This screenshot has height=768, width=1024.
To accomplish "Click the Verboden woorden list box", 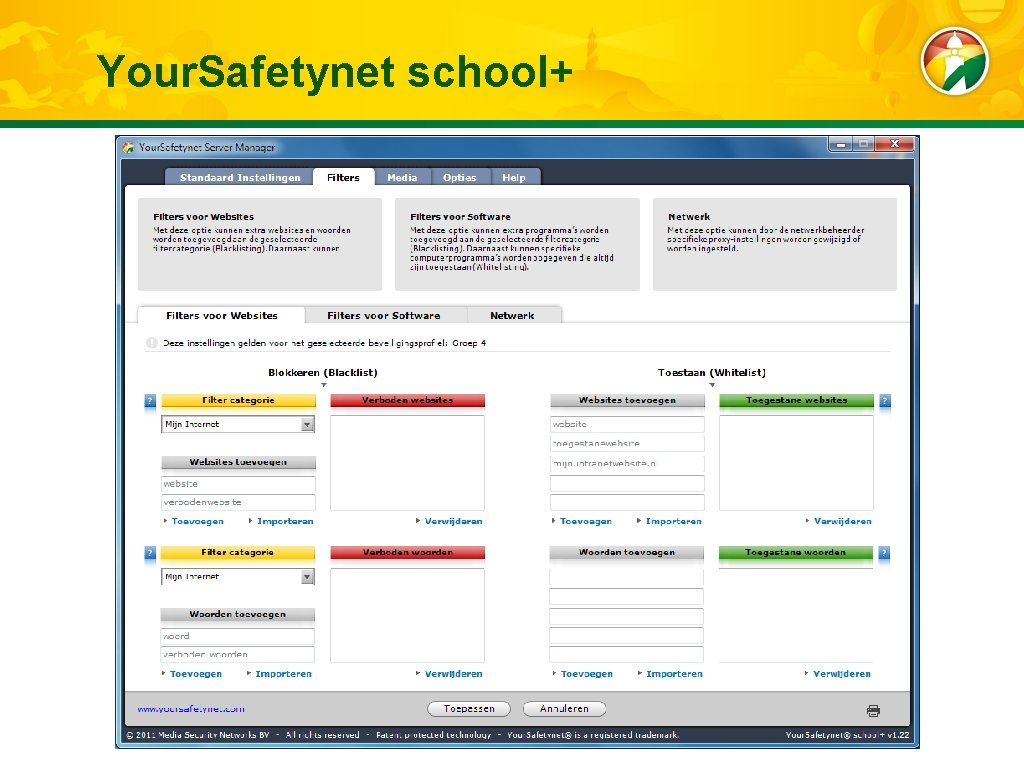I will point(408,615).
